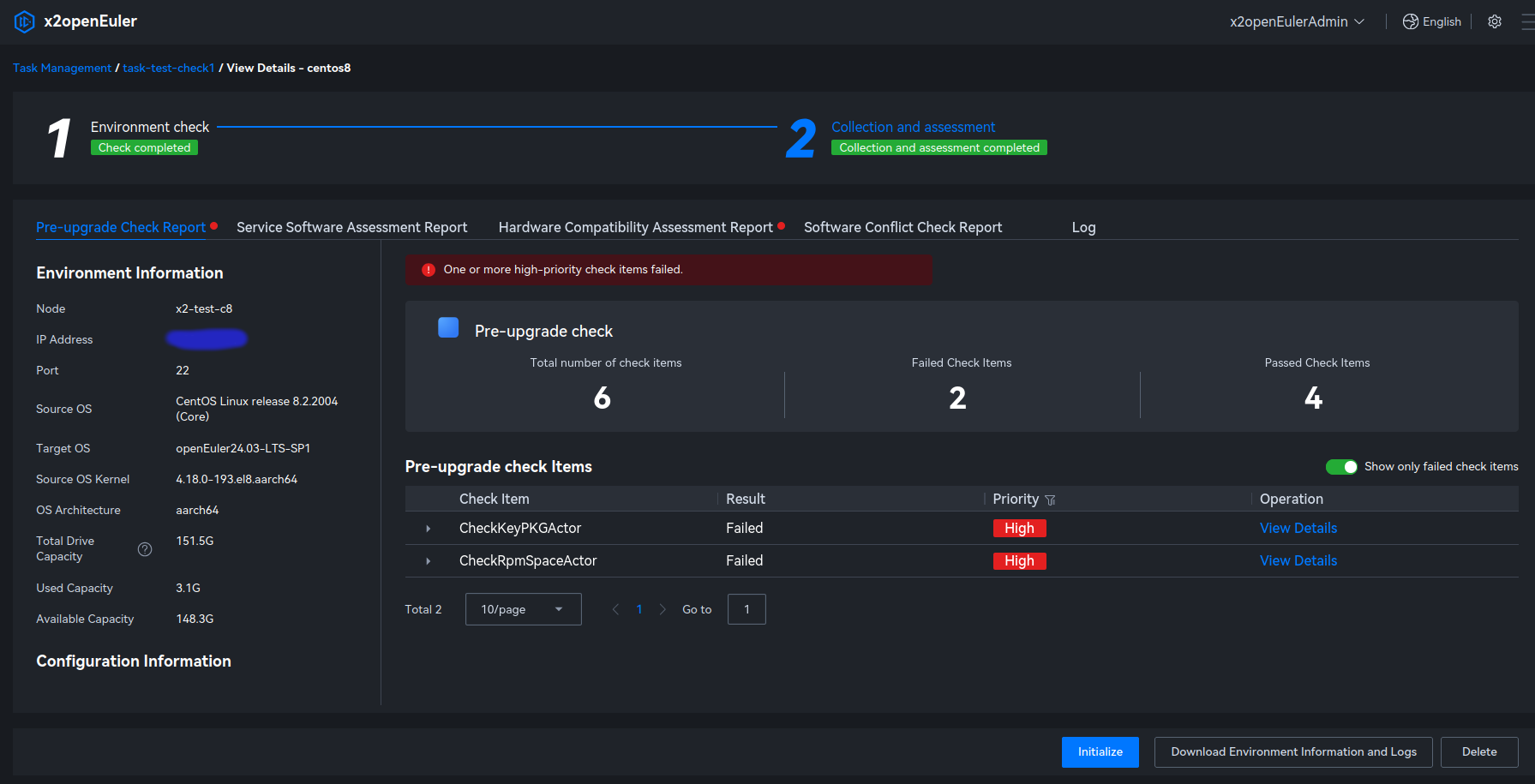
Task: Click the language globe icon
Action: (1410, 21)
